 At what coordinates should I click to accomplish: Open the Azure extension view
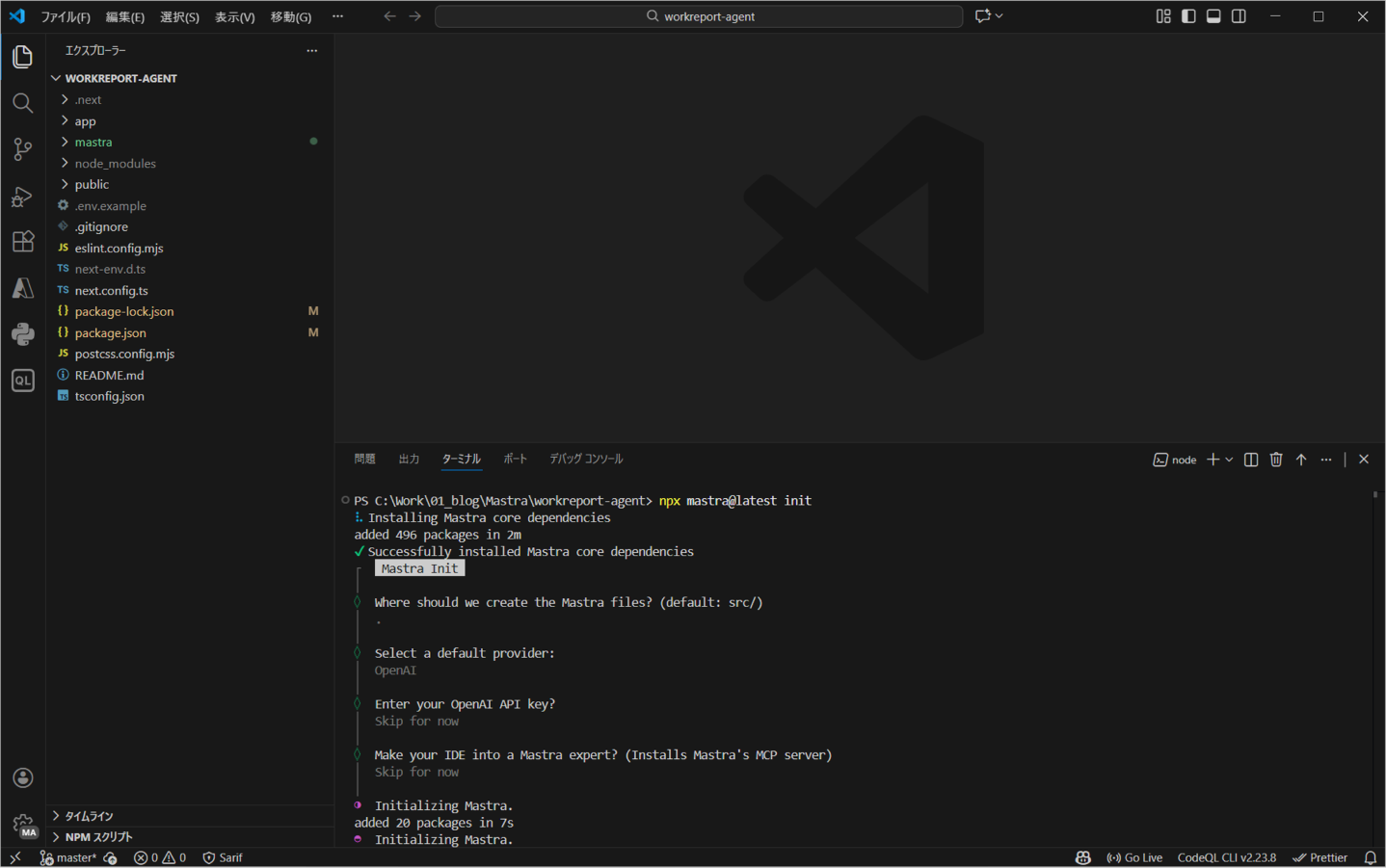pyautogui.click(x=23, y=287)
